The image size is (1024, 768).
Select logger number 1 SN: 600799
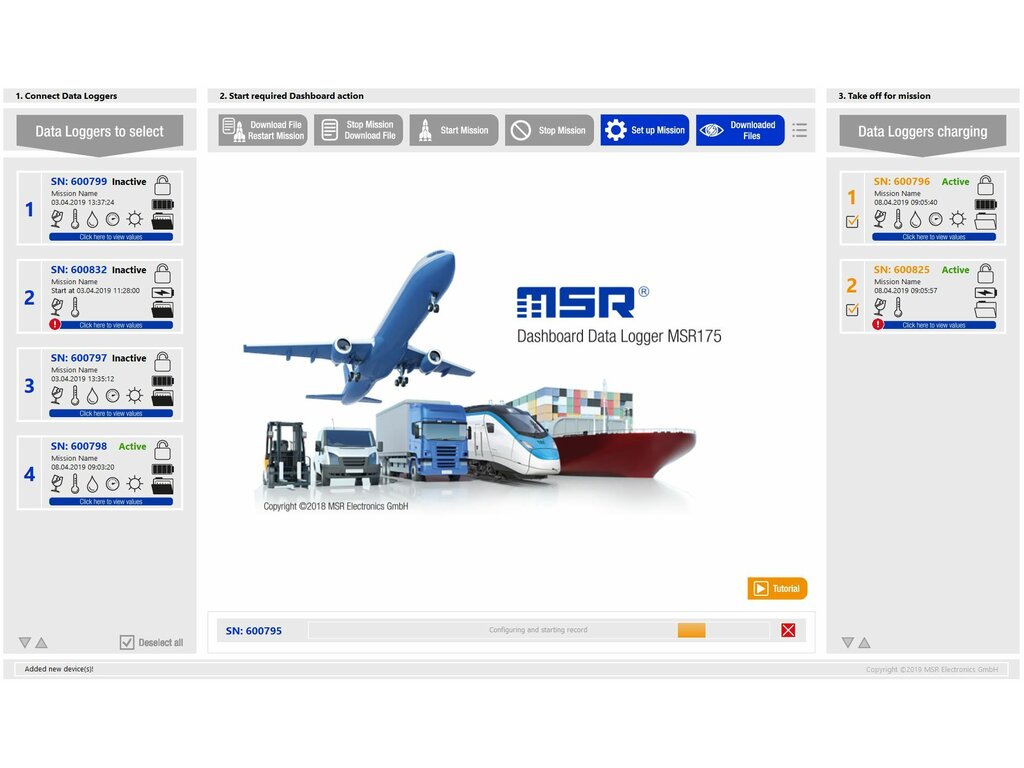coord(100,208)
